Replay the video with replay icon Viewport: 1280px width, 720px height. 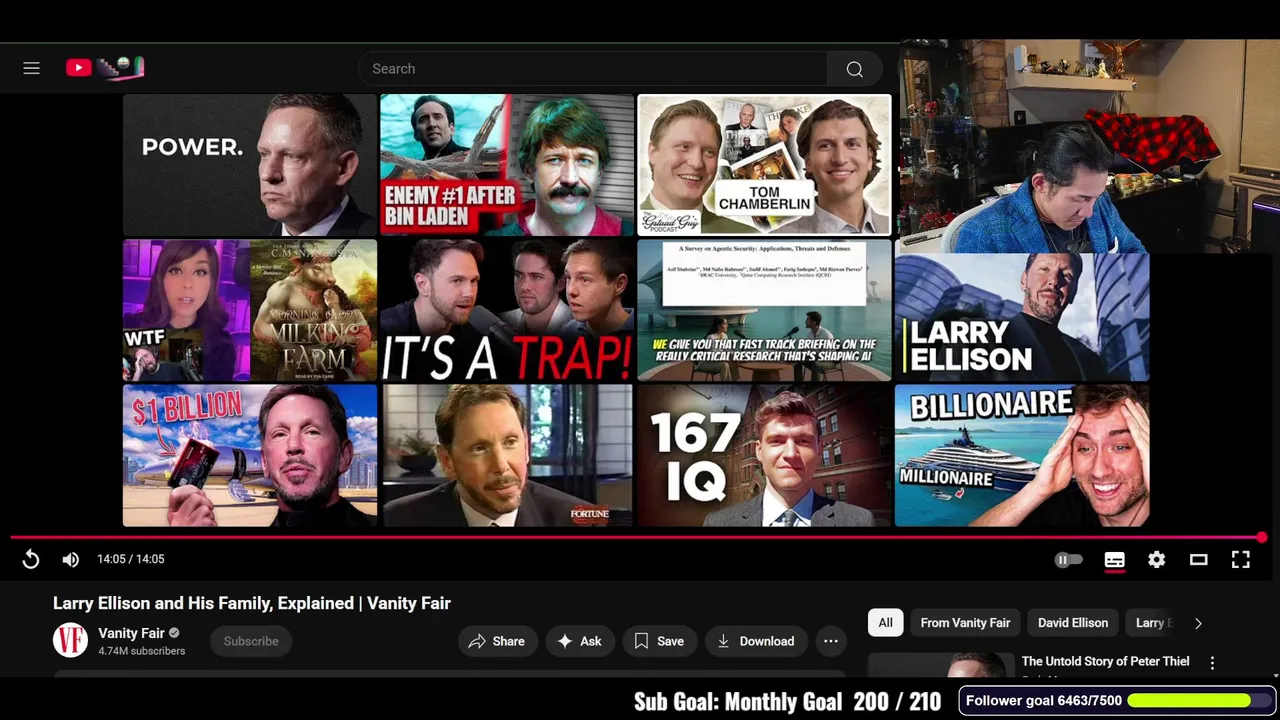pos(31,560)
